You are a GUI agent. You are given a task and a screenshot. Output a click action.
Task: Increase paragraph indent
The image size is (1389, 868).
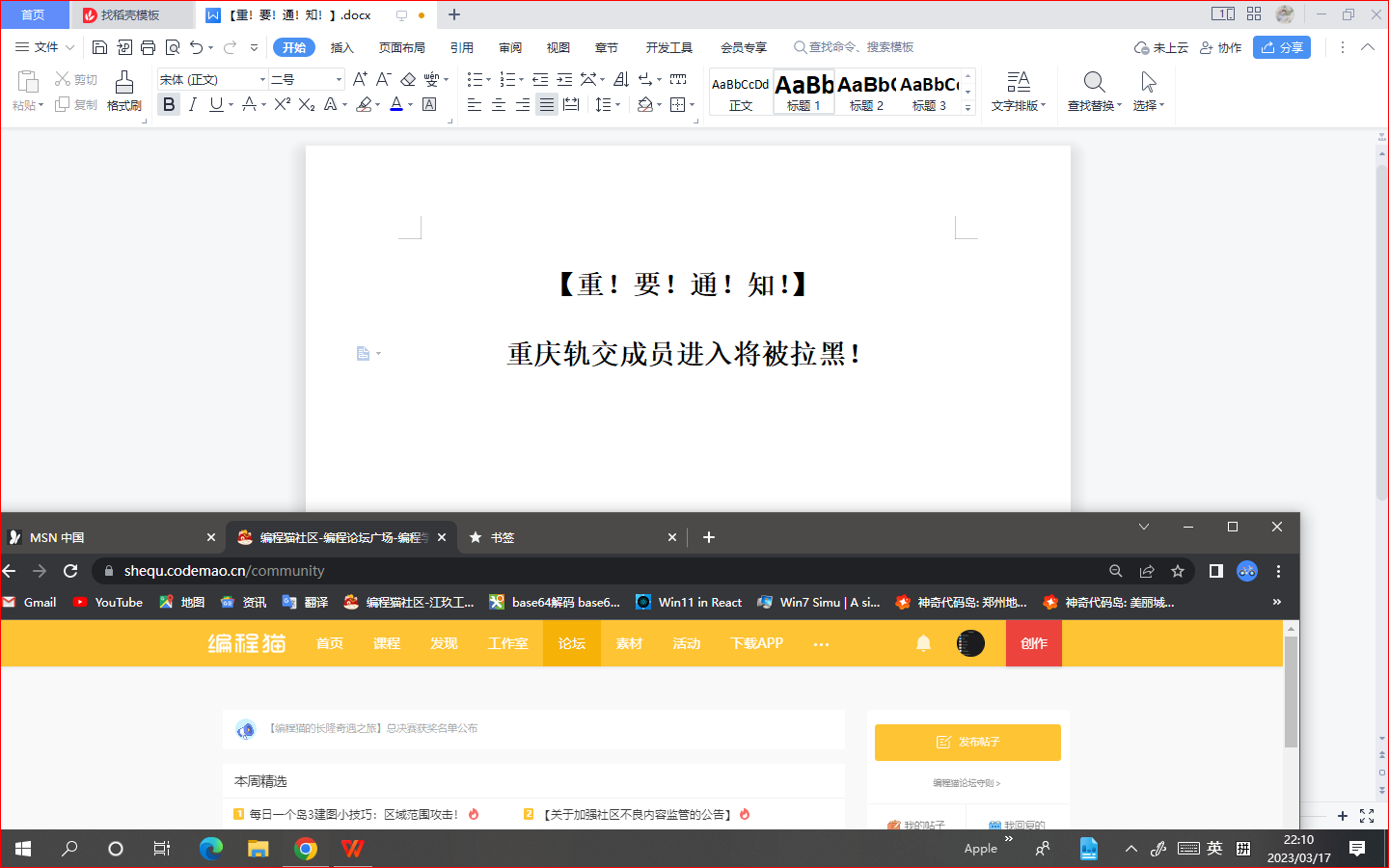[x=564, y=79]
